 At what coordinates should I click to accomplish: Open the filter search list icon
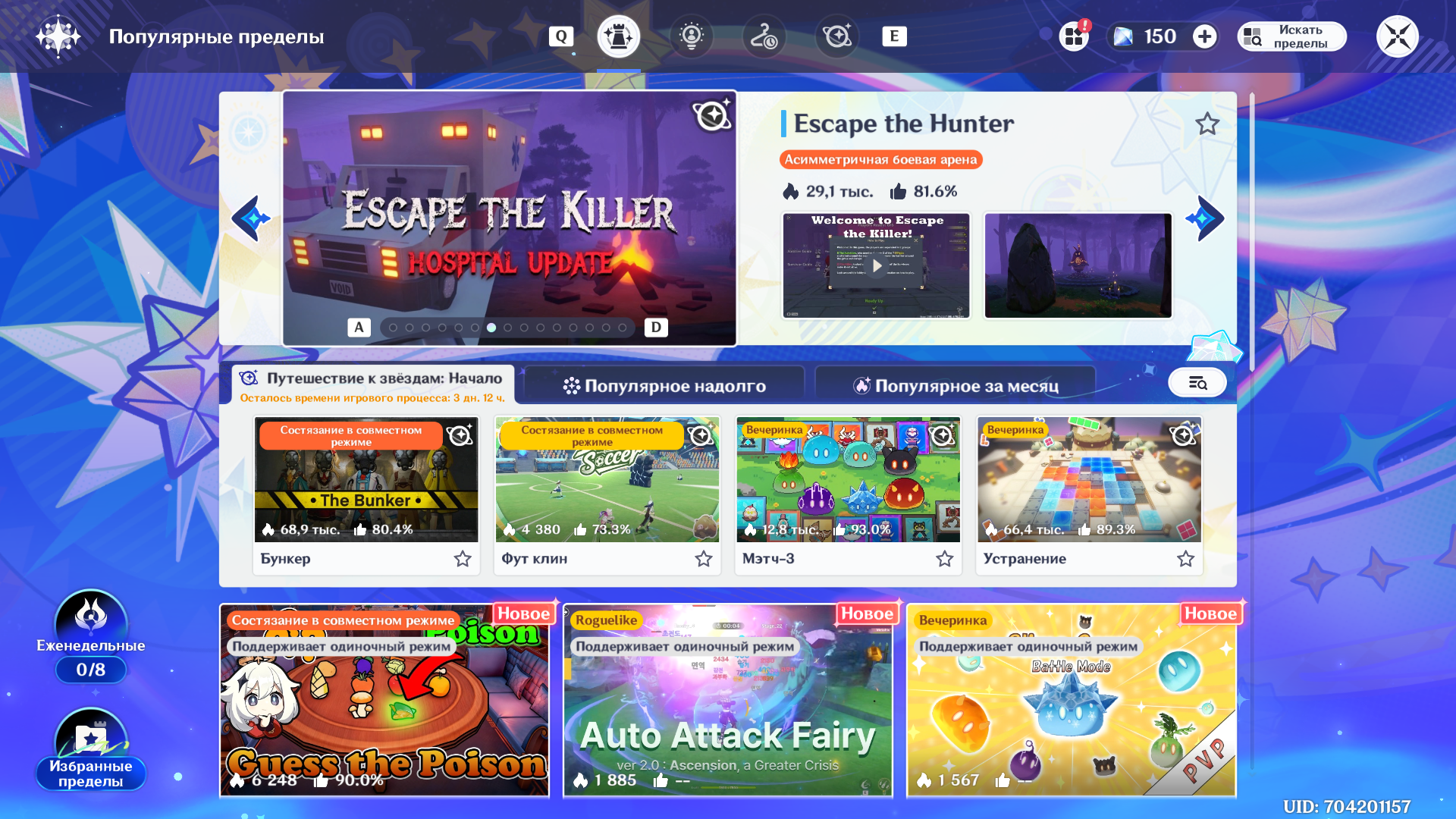(x=1197, y=383)
